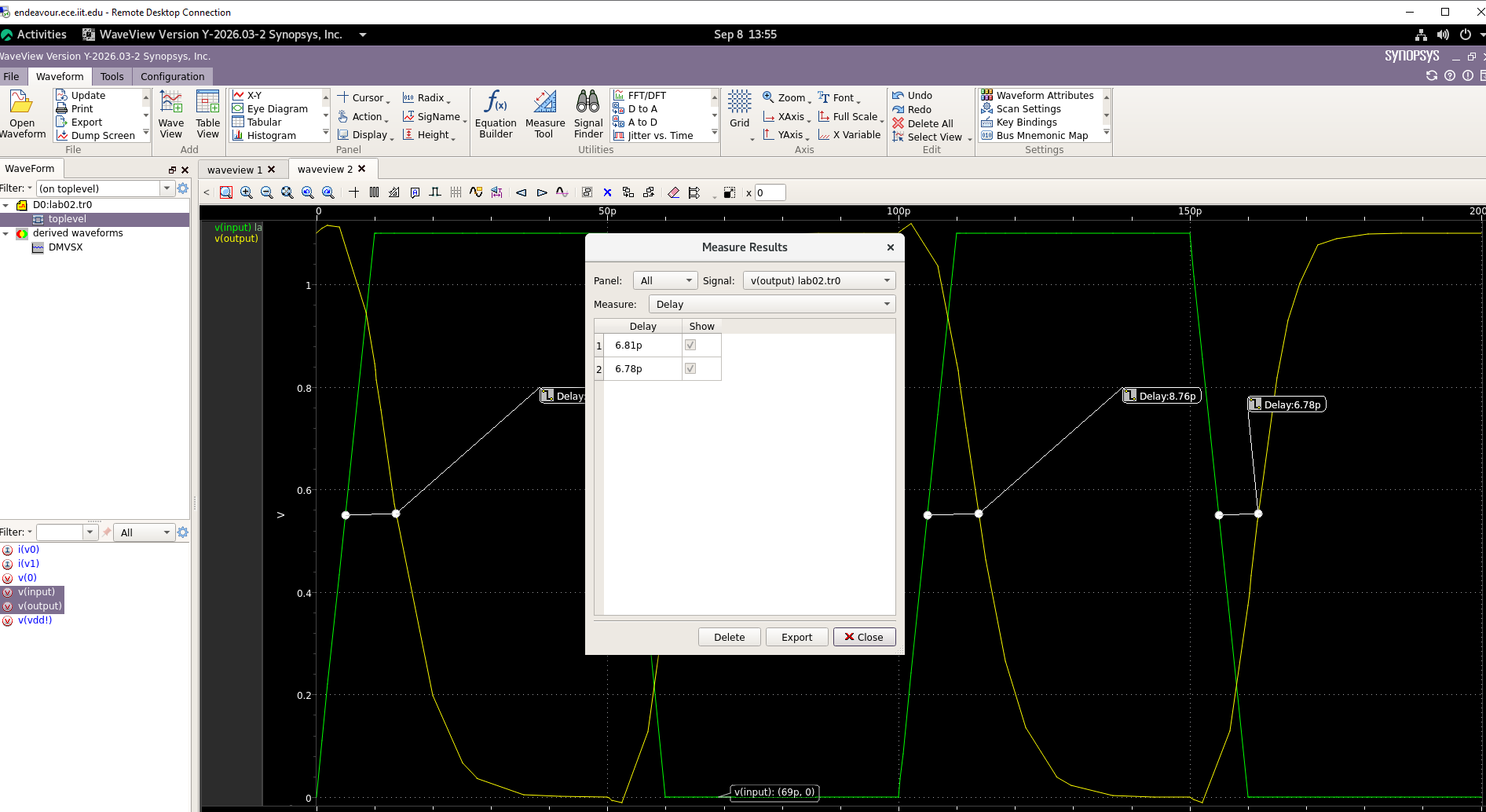
Task: Select the zoom area box tool
Action: pos(225,192)
